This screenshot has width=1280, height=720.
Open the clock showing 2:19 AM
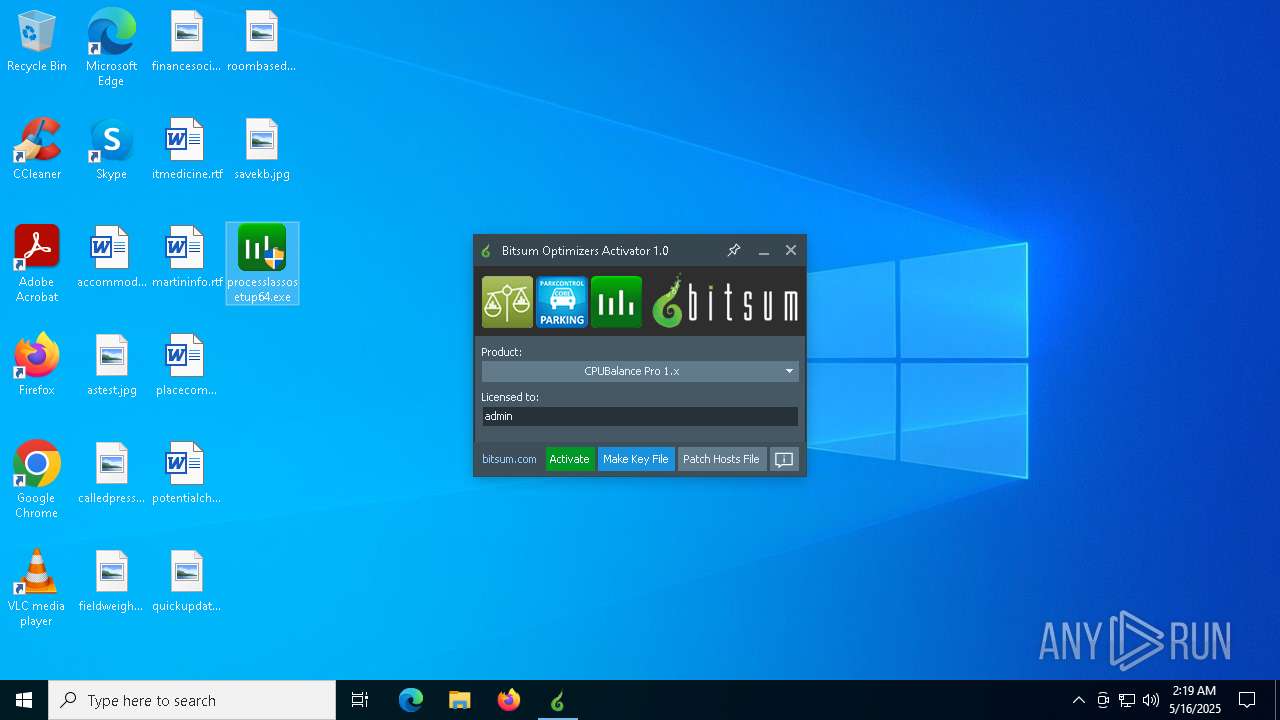[x=1195, y=700]
